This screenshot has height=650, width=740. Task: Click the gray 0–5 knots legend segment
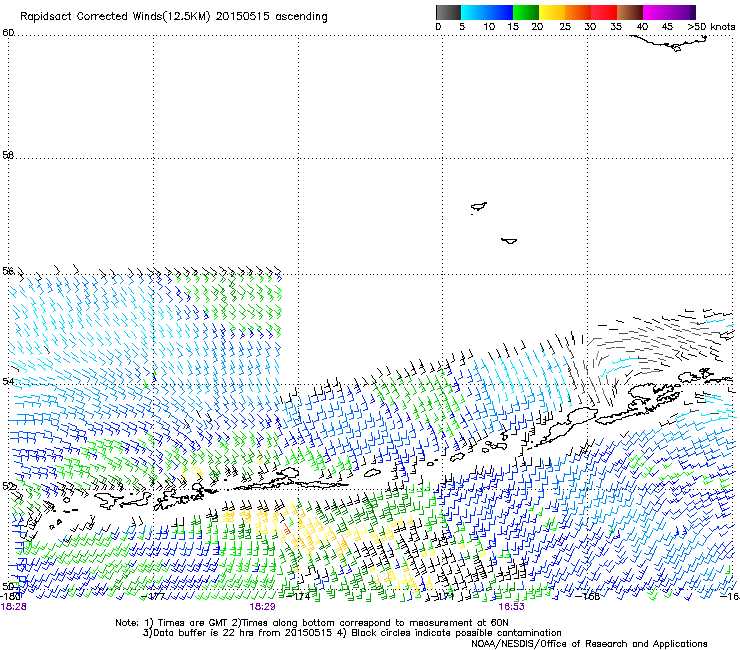point(448,12)
